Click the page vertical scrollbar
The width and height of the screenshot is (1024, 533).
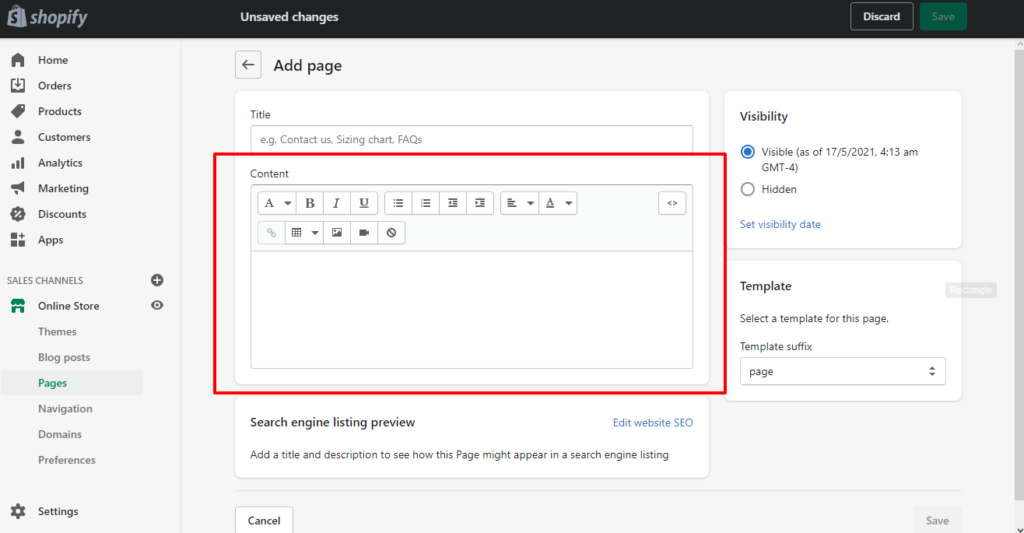[x=1019, y=274]
